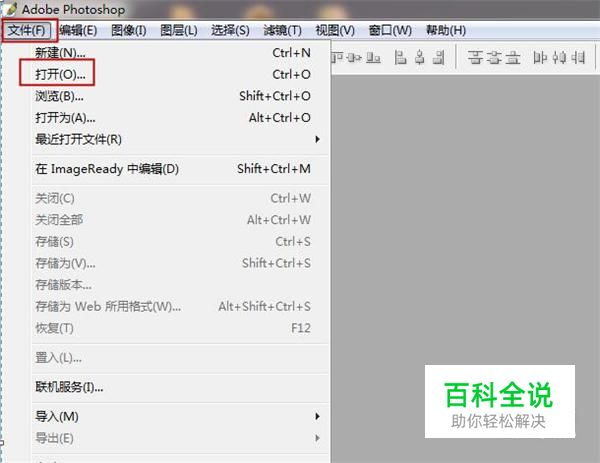The height and width of the screenshot is (463, 600).
Task: Open 联机服务(I)... from File menu
Action: (180, 387)
